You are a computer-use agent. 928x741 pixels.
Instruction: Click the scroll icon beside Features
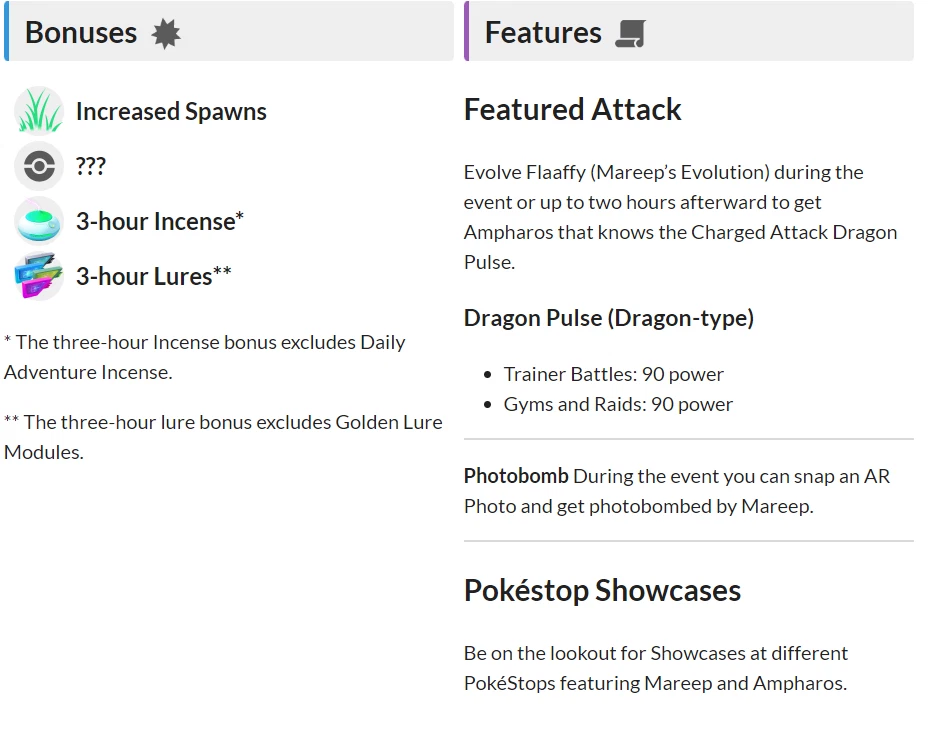(630, 34)
